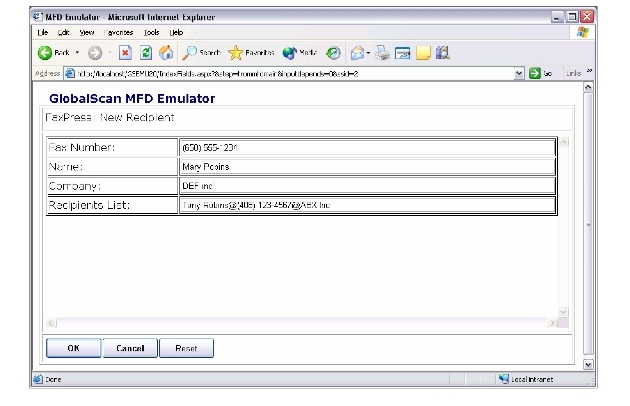Click page scrollbar down arrow
Viewport: 630px width, 406px height.
(588, 365)
